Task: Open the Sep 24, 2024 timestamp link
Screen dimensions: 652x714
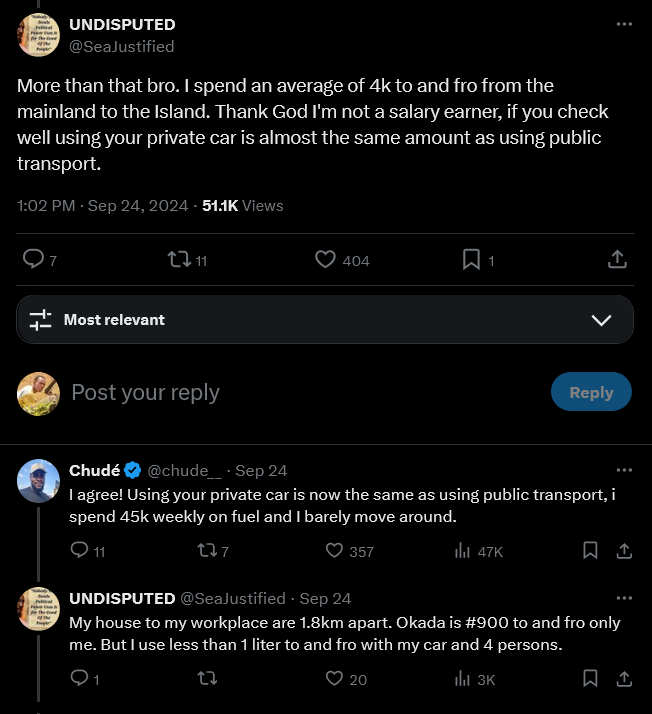Action: (138, 205)
